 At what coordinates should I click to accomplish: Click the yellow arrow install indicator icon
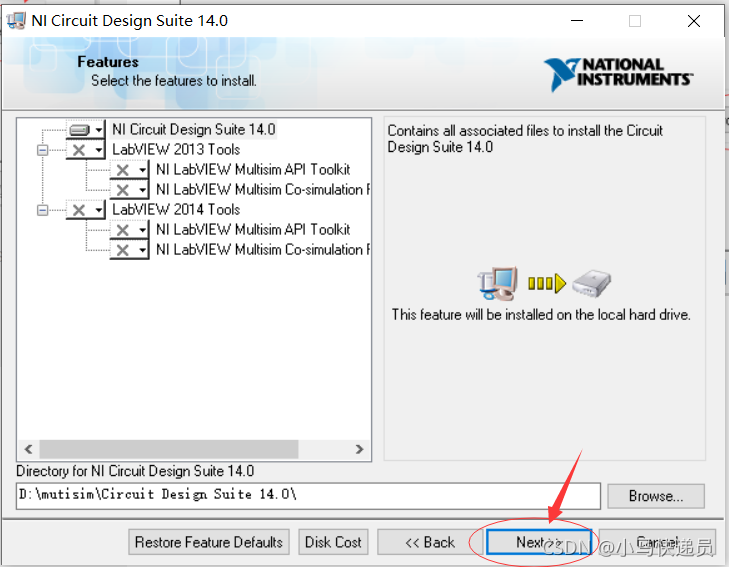[x=547, y=283]
